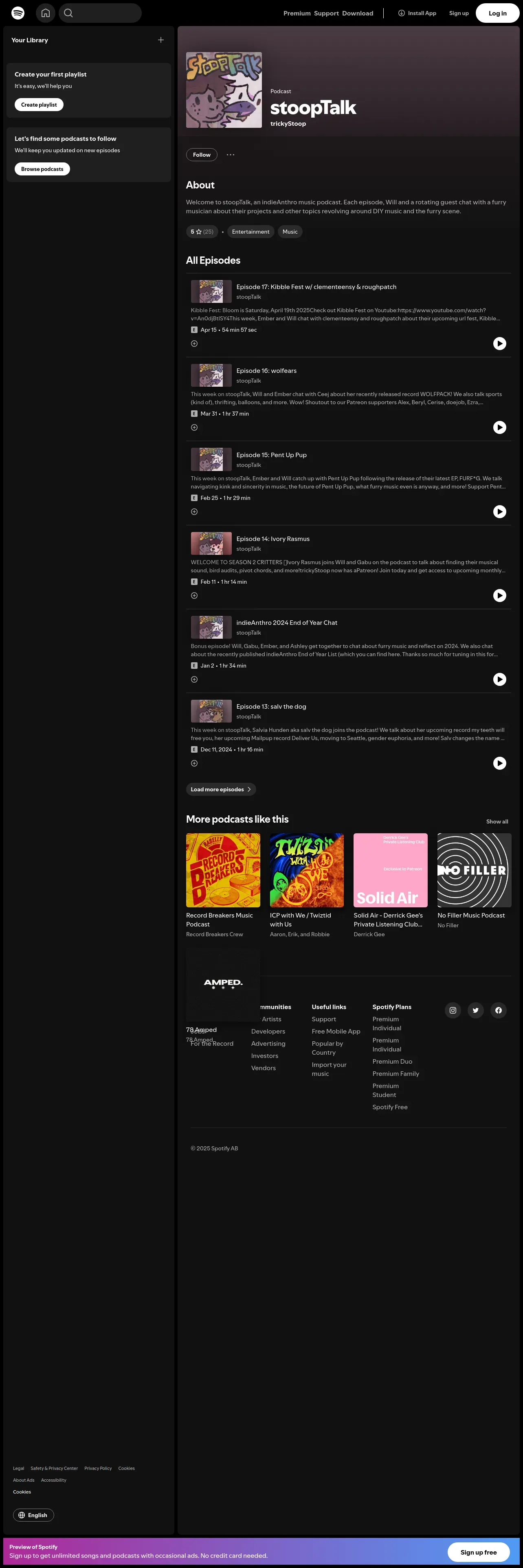Viewport: 523px width, 1568px height.
Task: Open Episode 17: Kibble Fest title
Action: (x=316, y=287)
